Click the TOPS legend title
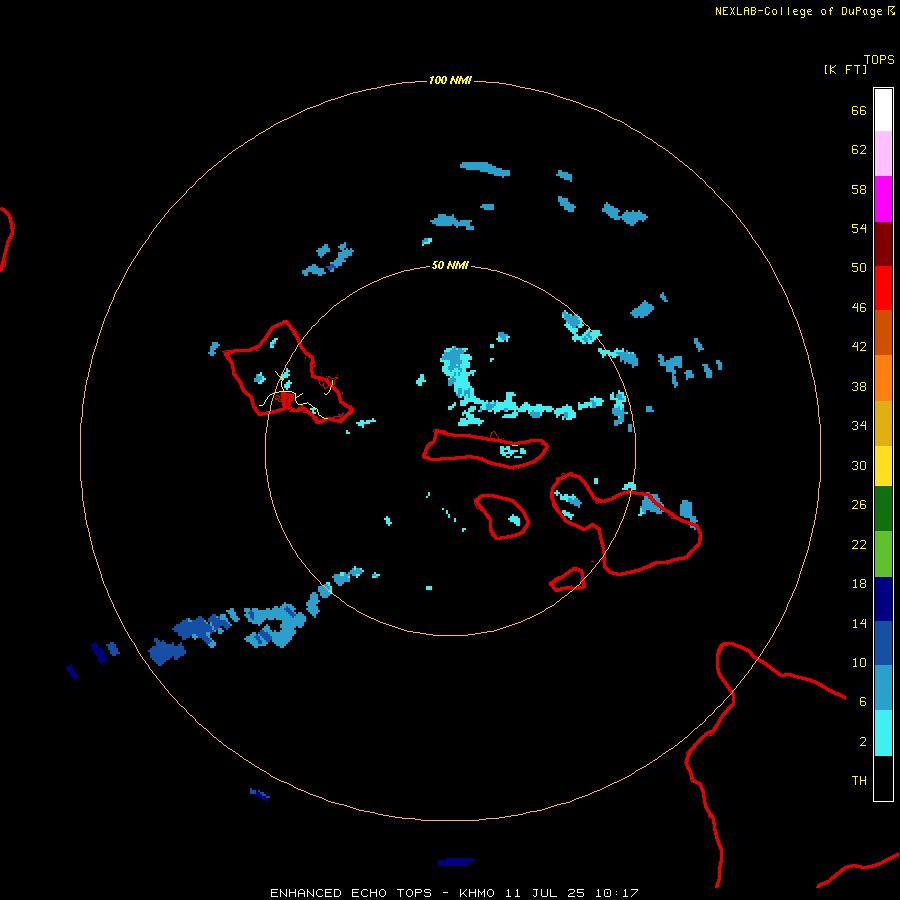 pyautogui.click(x=879, y=60)
